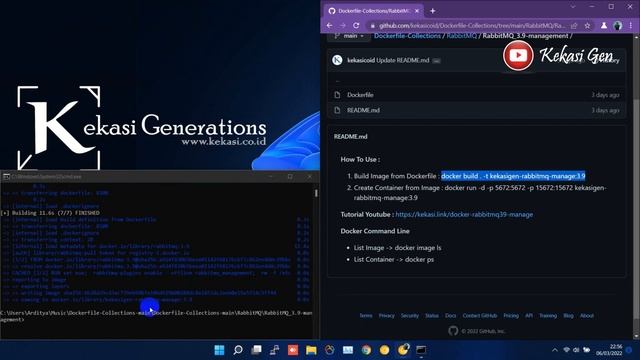Expand commit message ellipsis button
This screenshot has width=640, height=360.
point(436,61)
